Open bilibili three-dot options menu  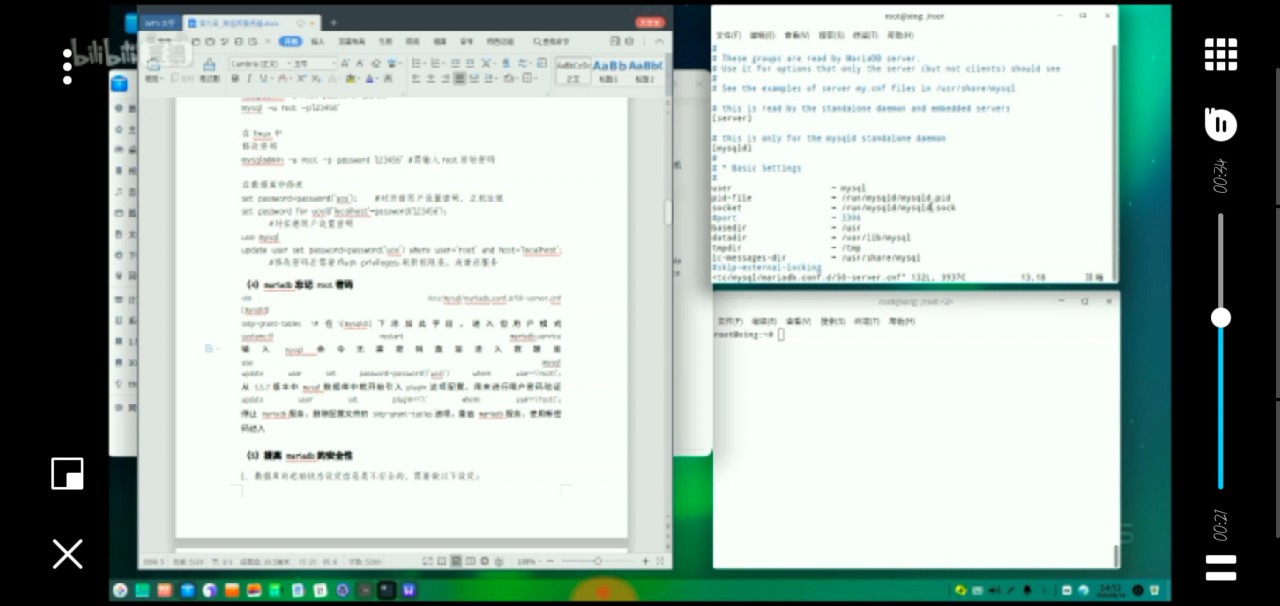click(x=67, y=66)
